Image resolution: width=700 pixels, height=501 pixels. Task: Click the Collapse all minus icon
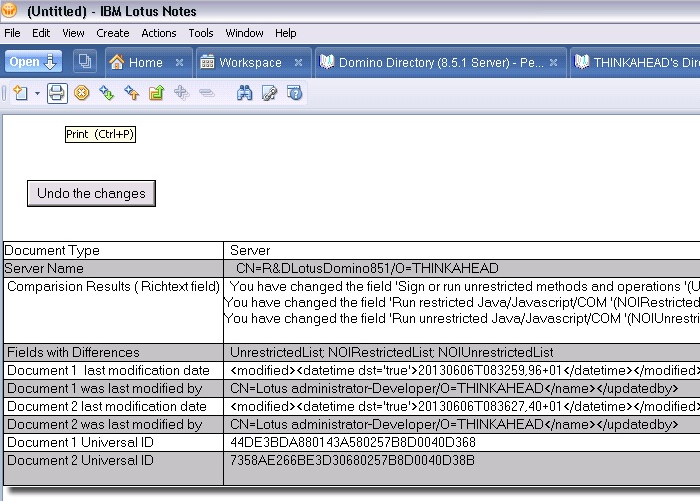click(207, 93)
